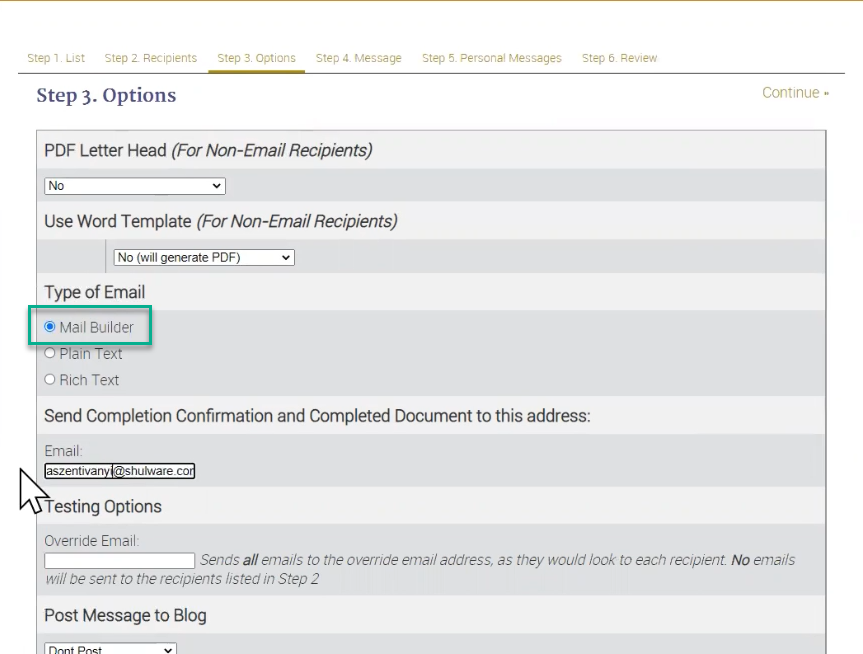The image size is (863, 654).
Task: Open Step 5. Personal Messages tab
Action: tap(491, 58)
